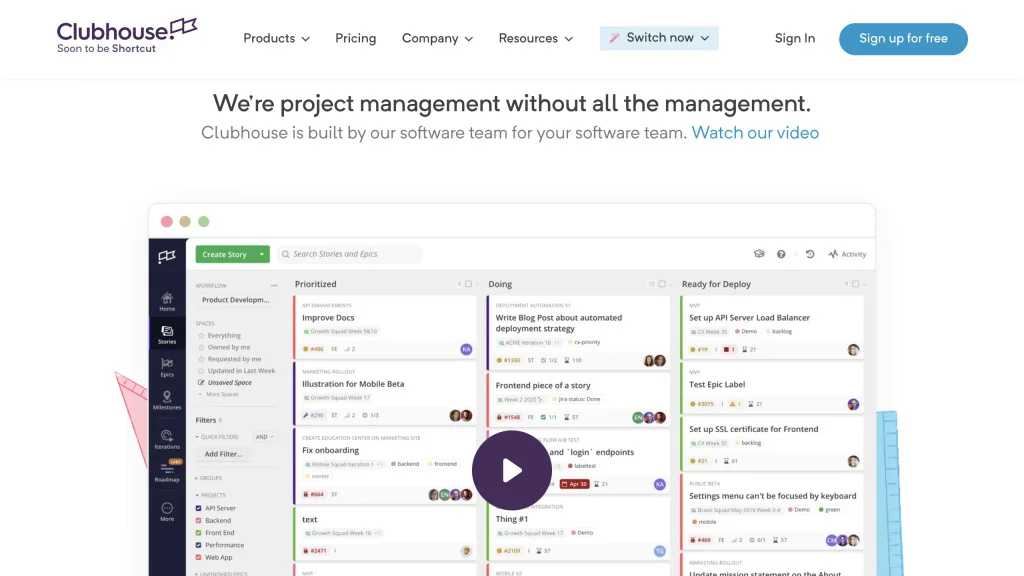
Task: Open the Iterations sidebar icon
Action: point(167,438)
